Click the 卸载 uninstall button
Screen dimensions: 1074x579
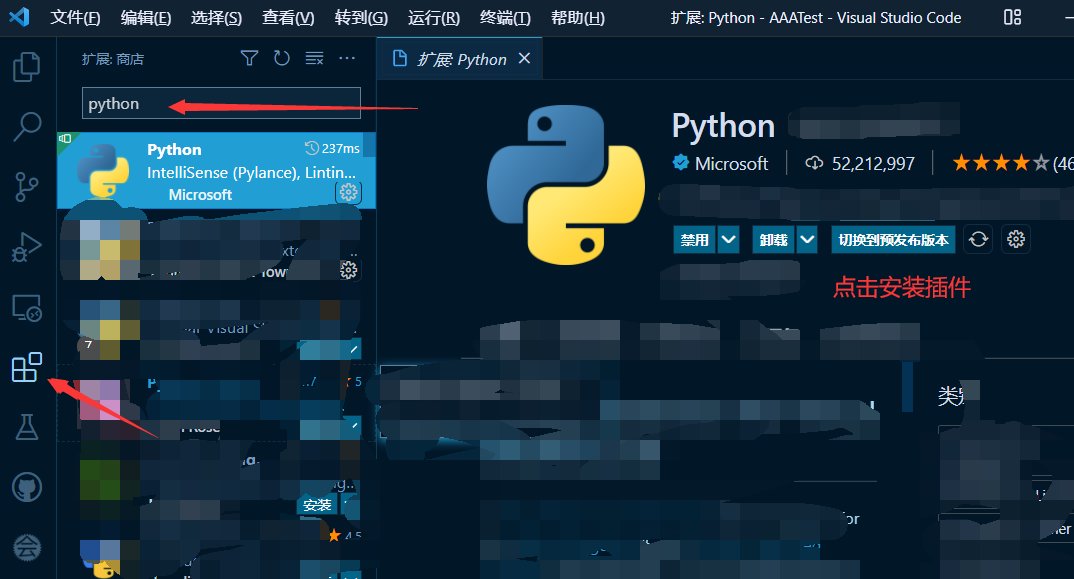[x=773, y=240]
